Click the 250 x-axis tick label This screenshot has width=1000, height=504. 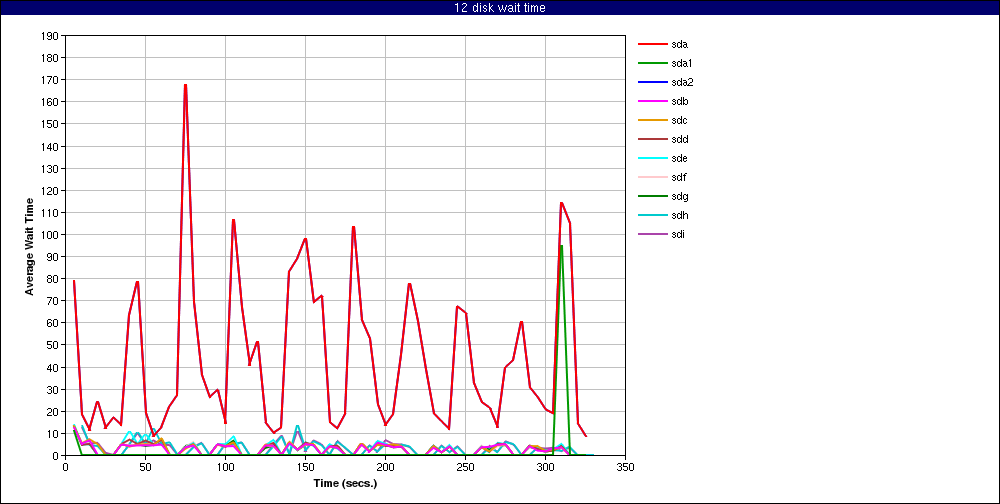pos(465,467)
